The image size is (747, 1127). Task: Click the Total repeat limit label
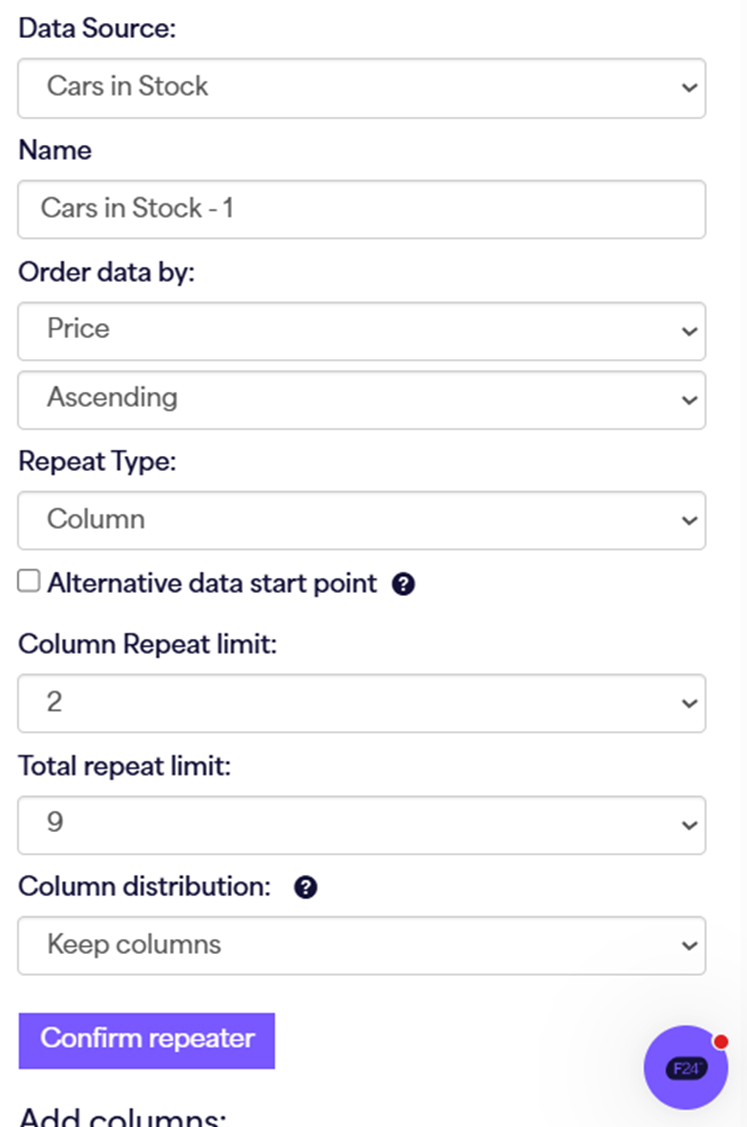tap(125, 767)
